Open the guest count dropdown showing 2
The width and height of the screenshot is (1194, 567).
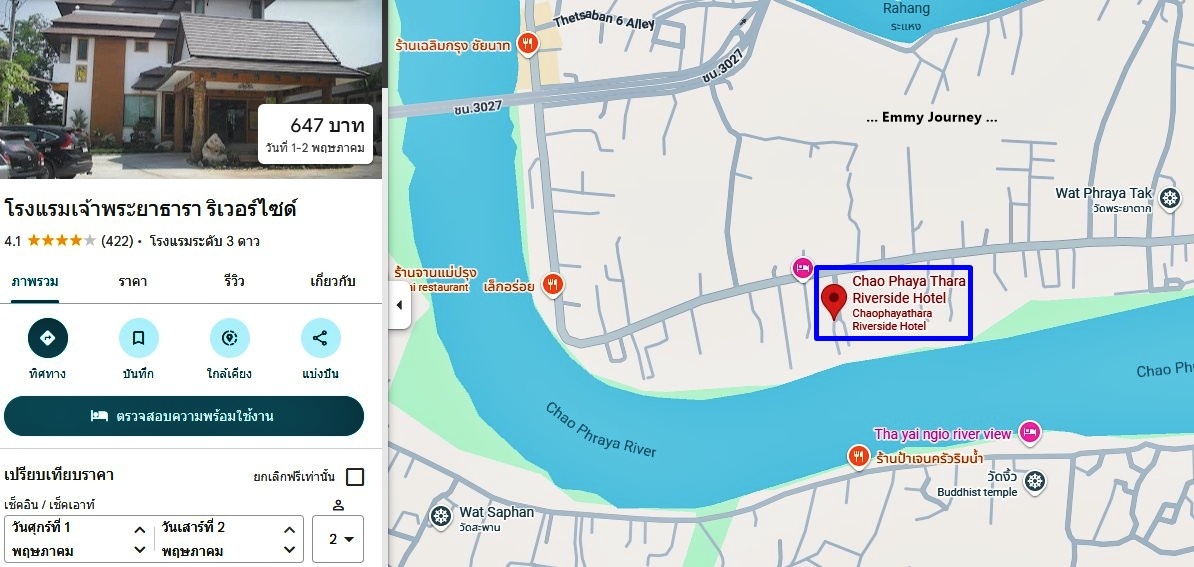pos(338,539)
